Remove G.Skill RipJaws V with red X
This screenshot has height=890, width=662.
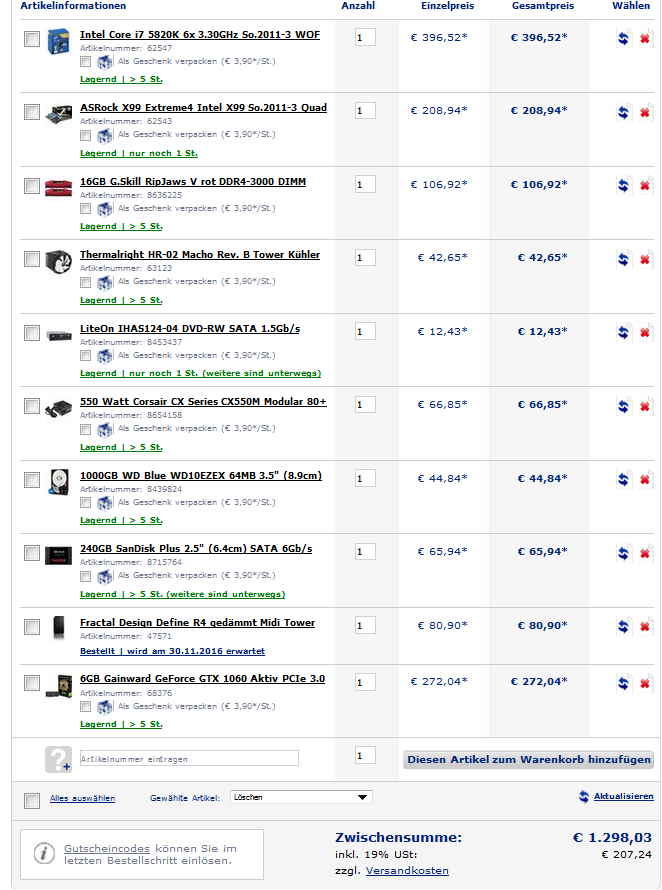(x=645, y=186)
